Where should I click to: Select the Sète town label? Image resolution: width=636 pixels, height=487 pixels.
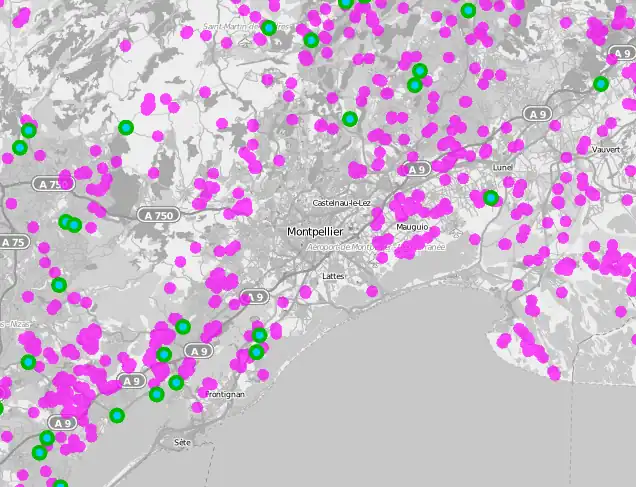pos(181,441)
